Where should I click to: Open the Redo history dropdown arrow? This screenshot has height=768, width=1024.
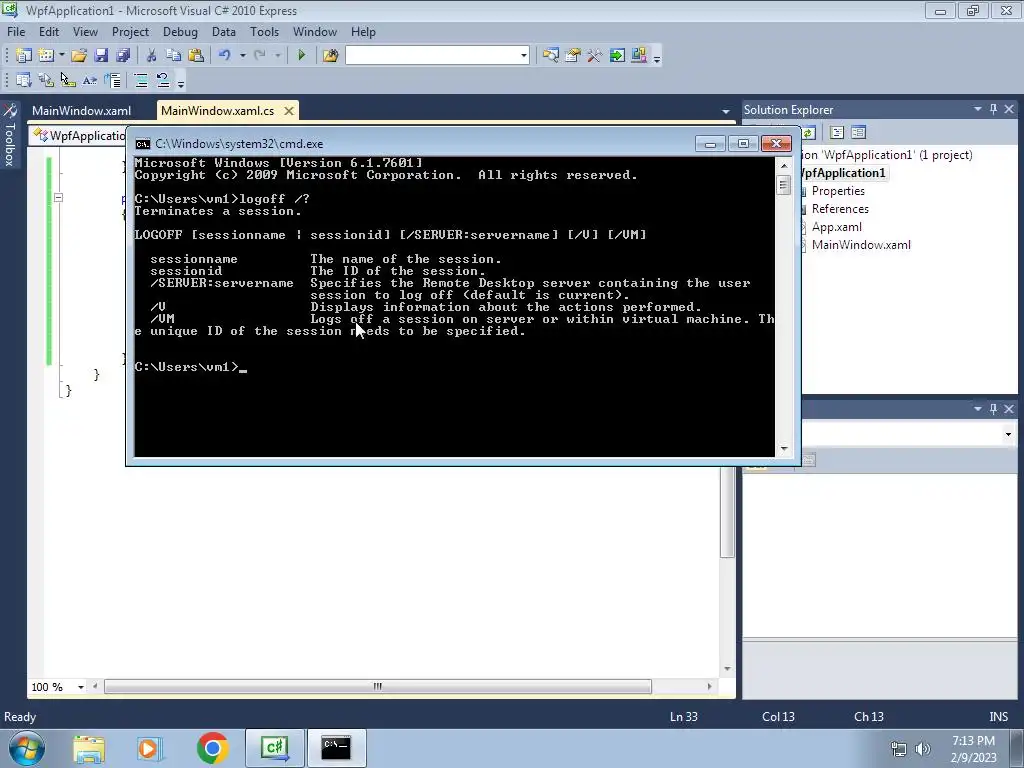(x=278, y=56)
